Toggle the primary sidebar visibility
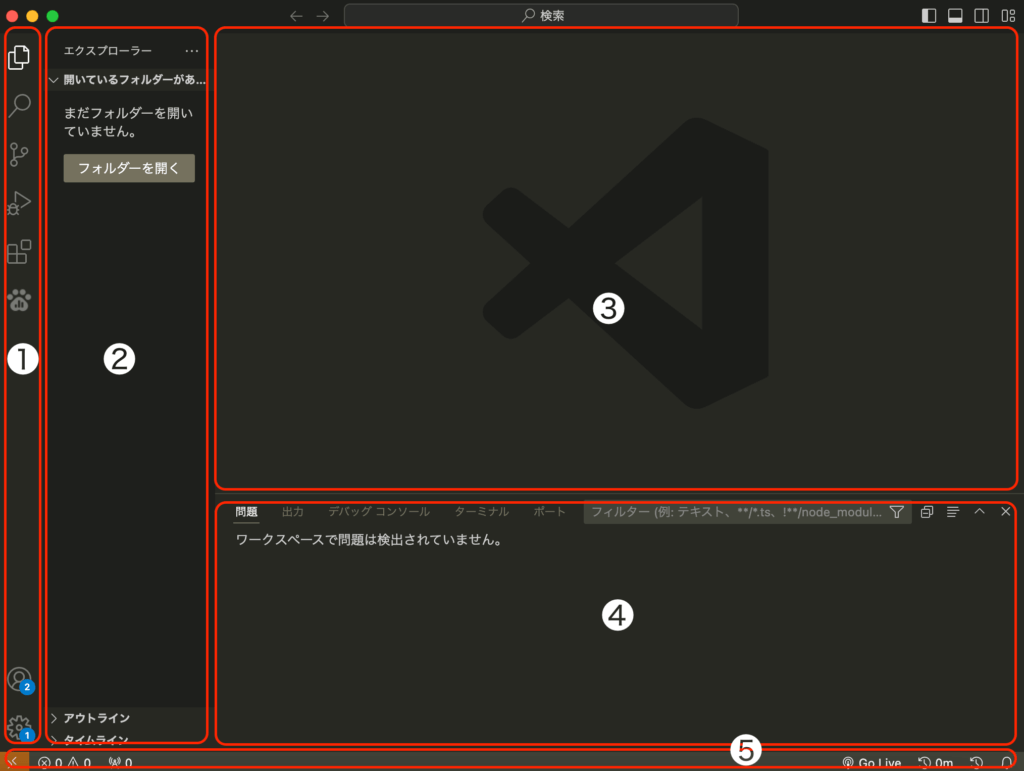 pyautogui.click(x=929, y=15)
